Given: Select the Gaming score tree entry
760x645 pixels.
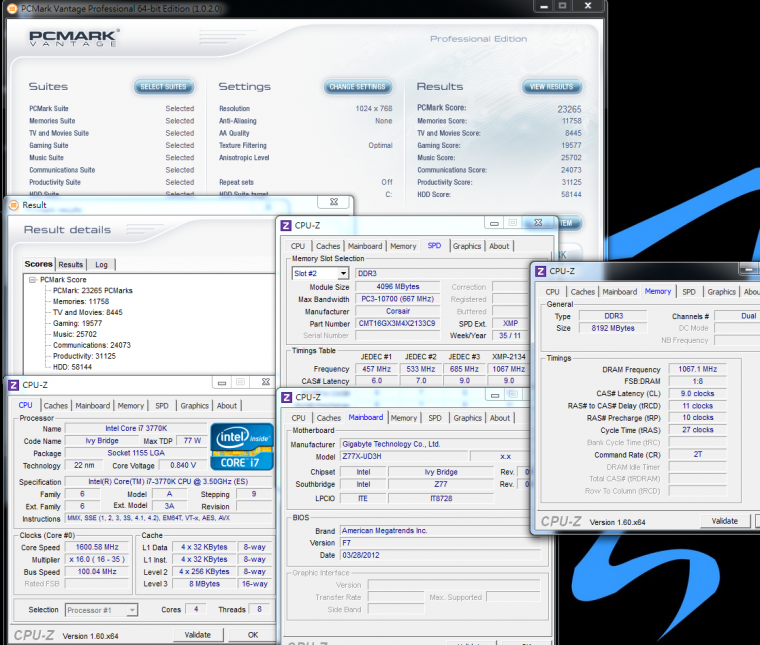Looking at the screenshot, I should click(x=76, y=323).
